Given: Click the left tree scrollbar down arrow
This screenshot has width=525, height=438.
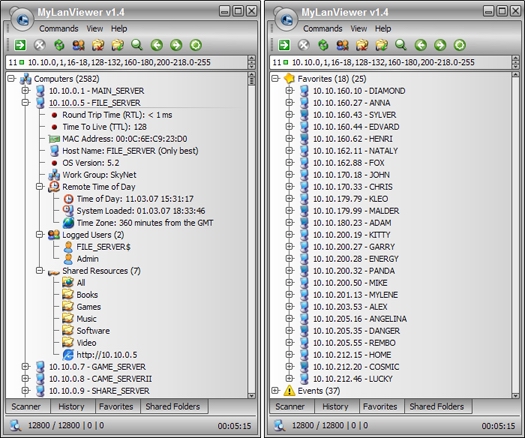Looking at the screenshot, I should tap(251, 395).
